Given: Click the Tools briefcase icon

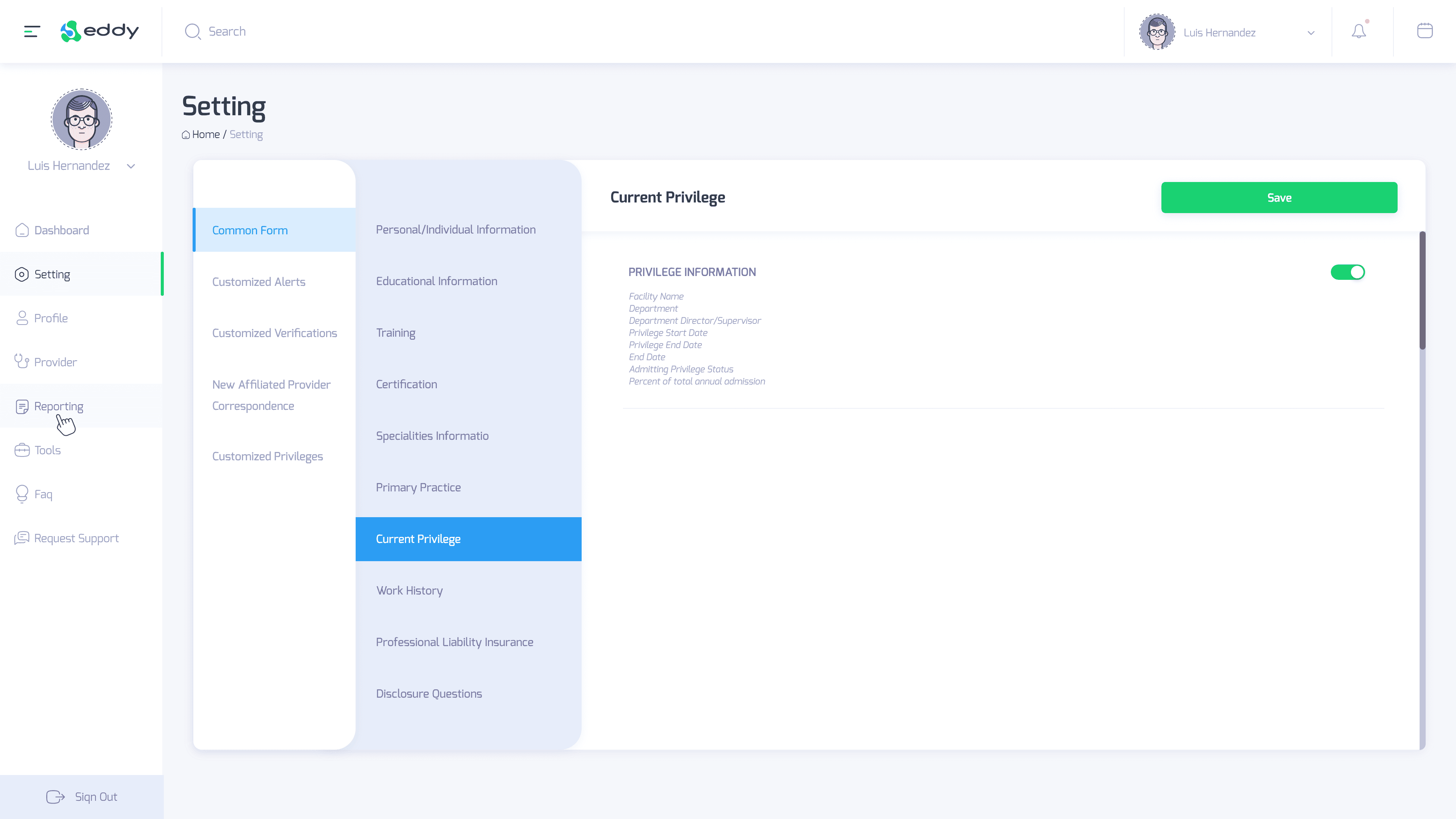Looking at the screenshot, I should click(x=22, y=450).
